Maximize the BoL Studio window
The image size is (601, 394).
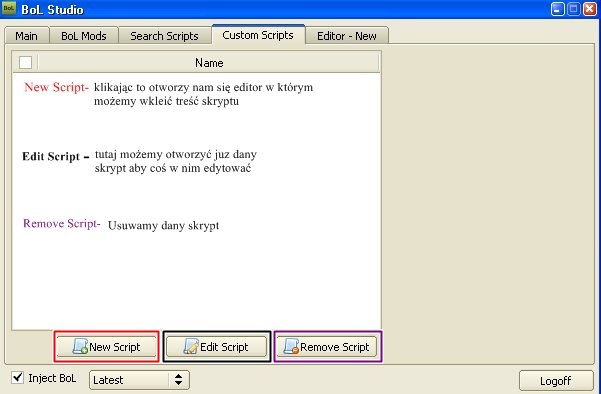coord(574,9)
